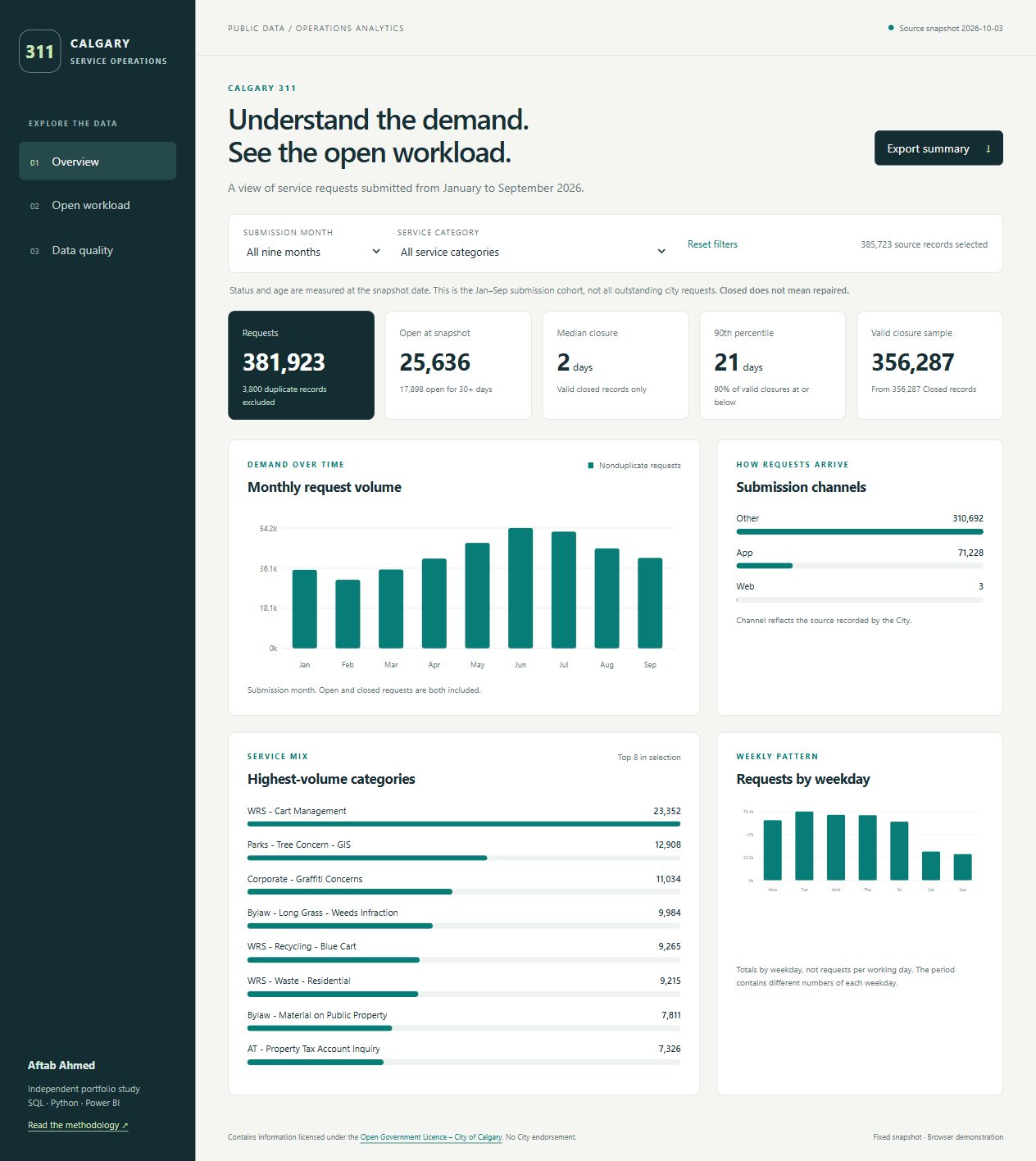The image size is (1036, 1161).
Task: Click the Source snapshot 2026-10-03 indicator
Action: point(945,28)
